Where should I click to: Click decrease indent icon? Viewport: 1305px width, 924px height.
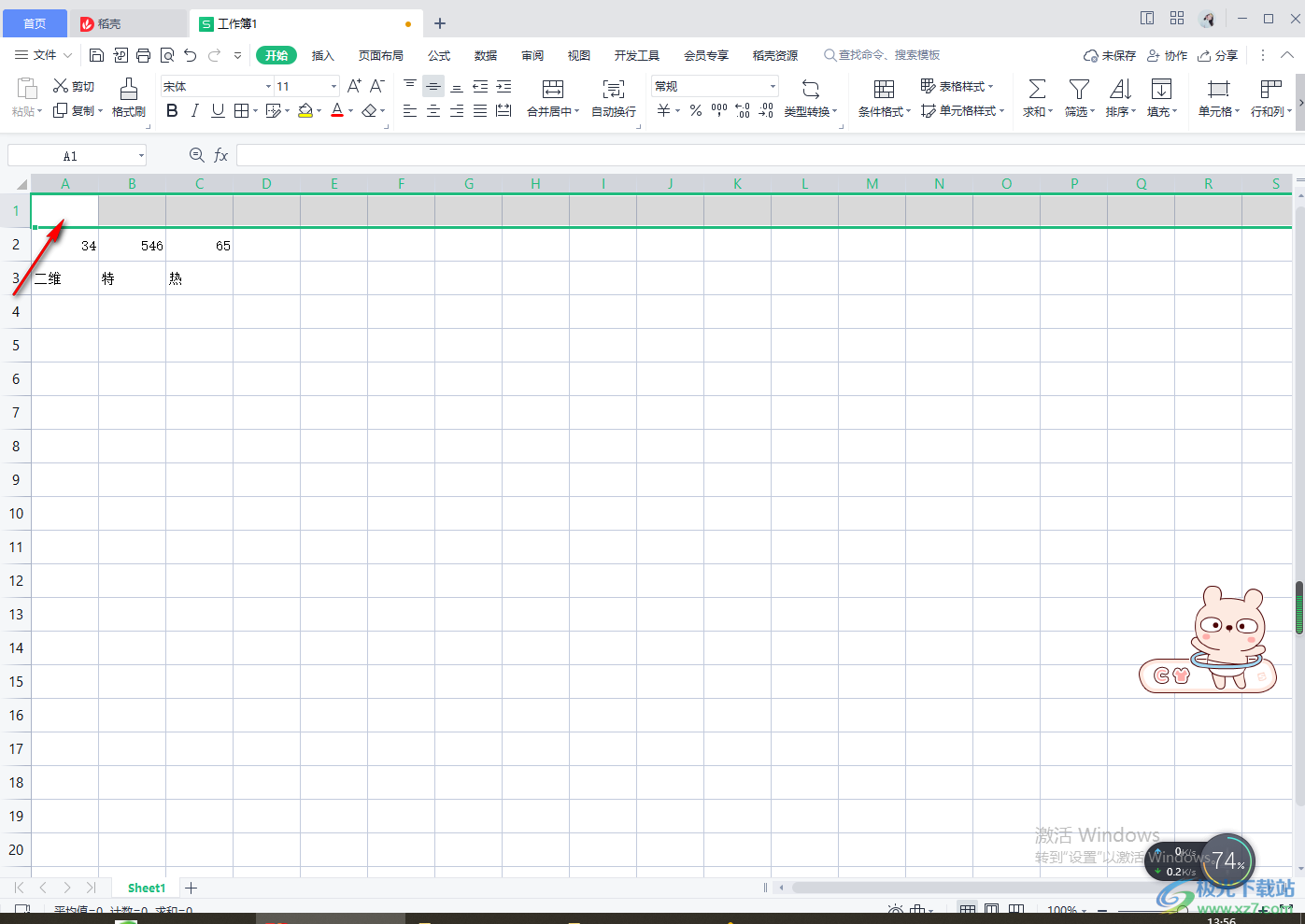click(x=480, y=86)
